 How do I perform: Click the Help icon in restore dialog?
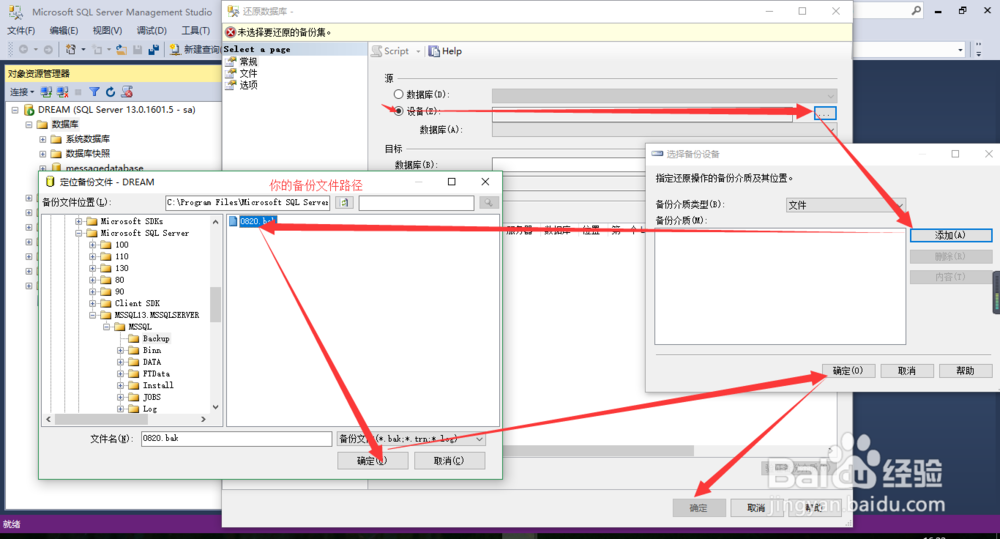coord(434,51)
